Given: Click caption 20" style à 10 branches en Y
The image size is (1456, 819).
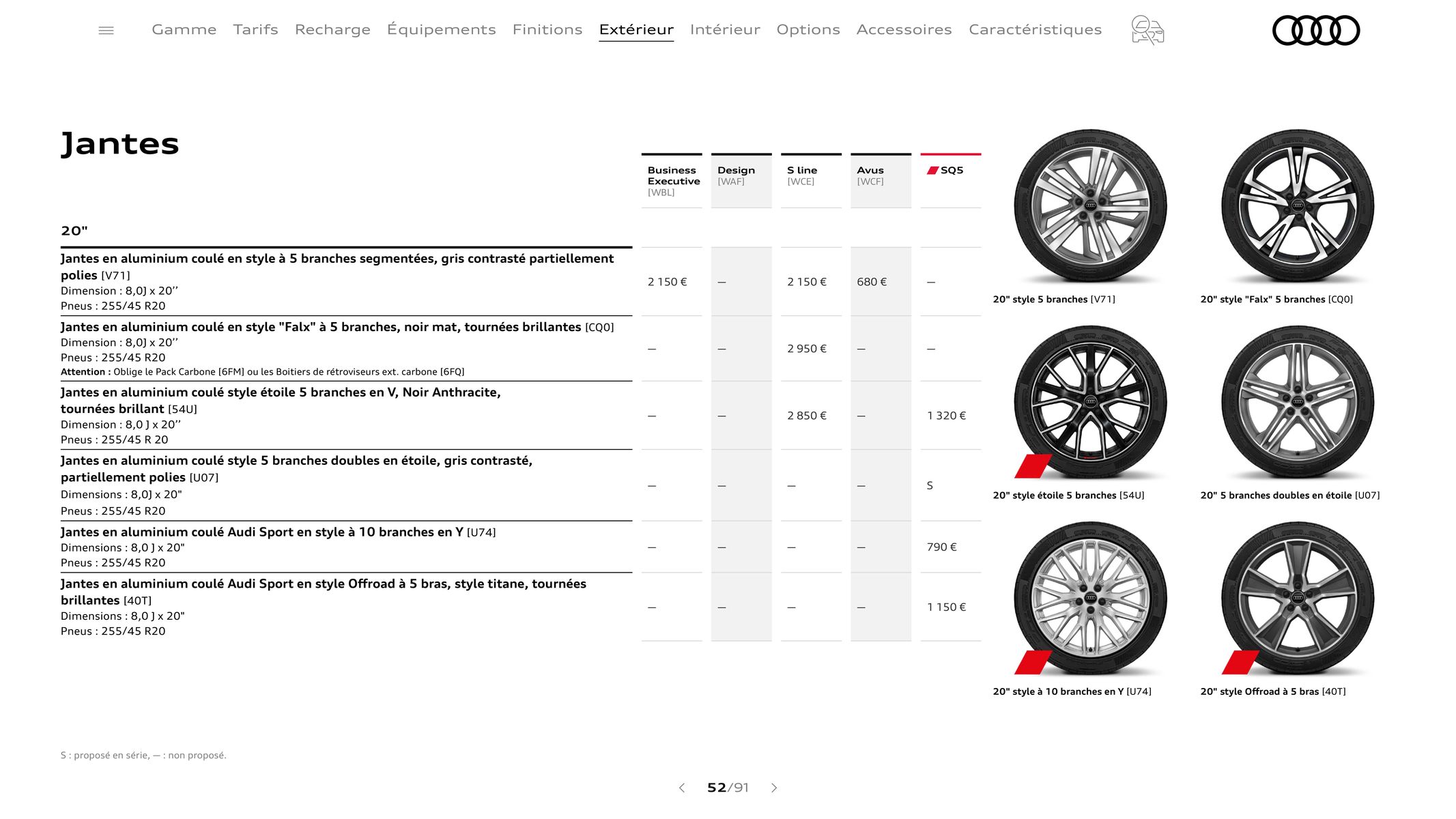Looking at the screenshot, I should tap(1072, 692).
